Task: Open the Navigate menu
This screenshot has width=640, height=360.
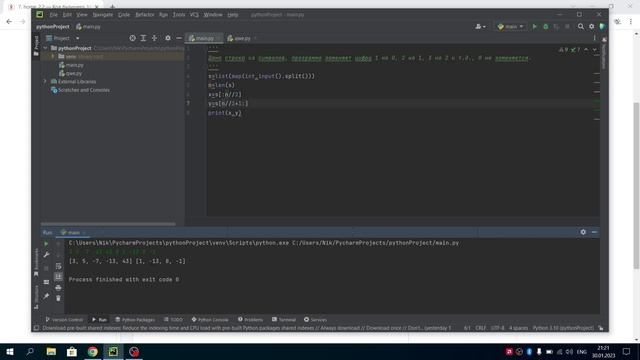Action: (x=102, y=15)
